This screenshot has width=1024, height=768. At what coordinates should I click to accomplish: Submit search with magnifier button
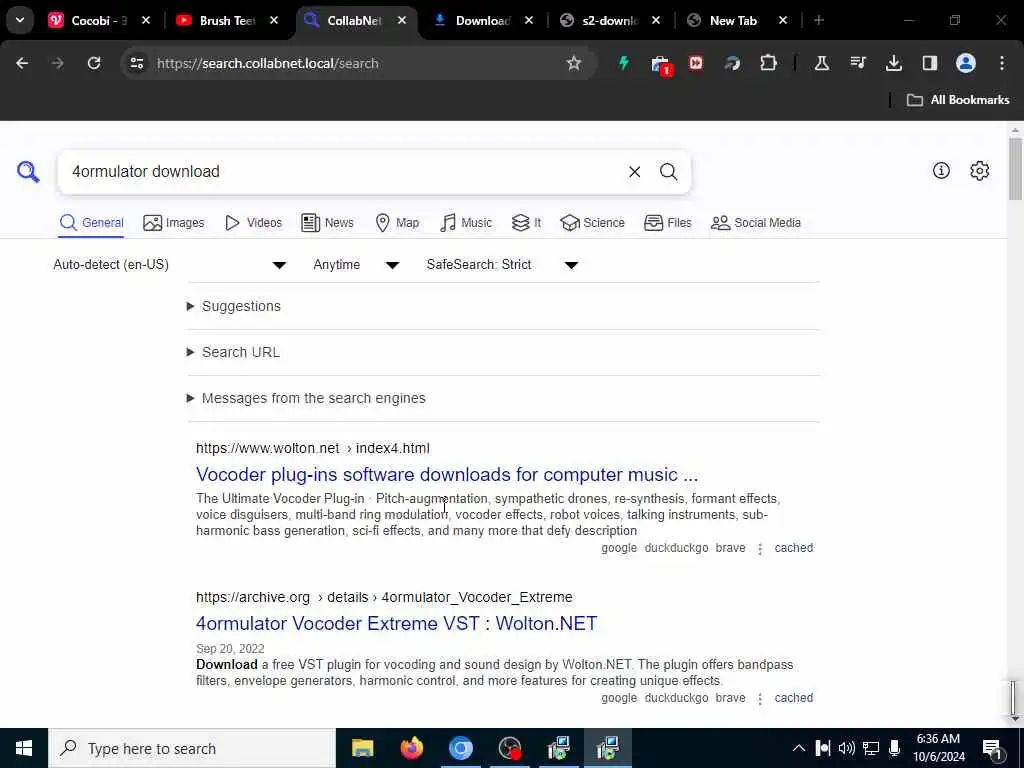[668, 172]
